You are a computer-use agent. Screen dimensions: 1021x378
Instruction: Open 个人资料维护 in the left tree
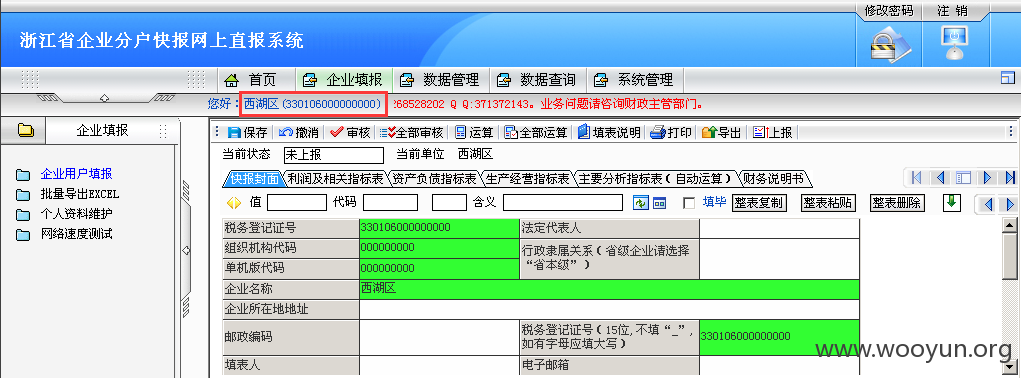point(76,213)
